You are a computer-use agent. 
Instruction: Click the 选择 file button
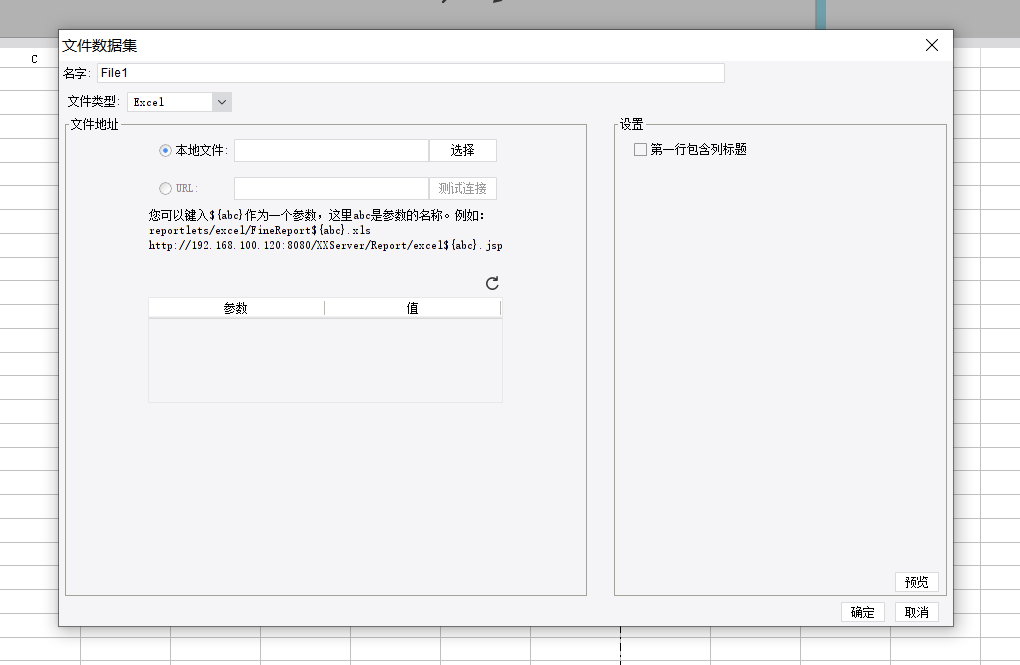(x=463, y=150)
